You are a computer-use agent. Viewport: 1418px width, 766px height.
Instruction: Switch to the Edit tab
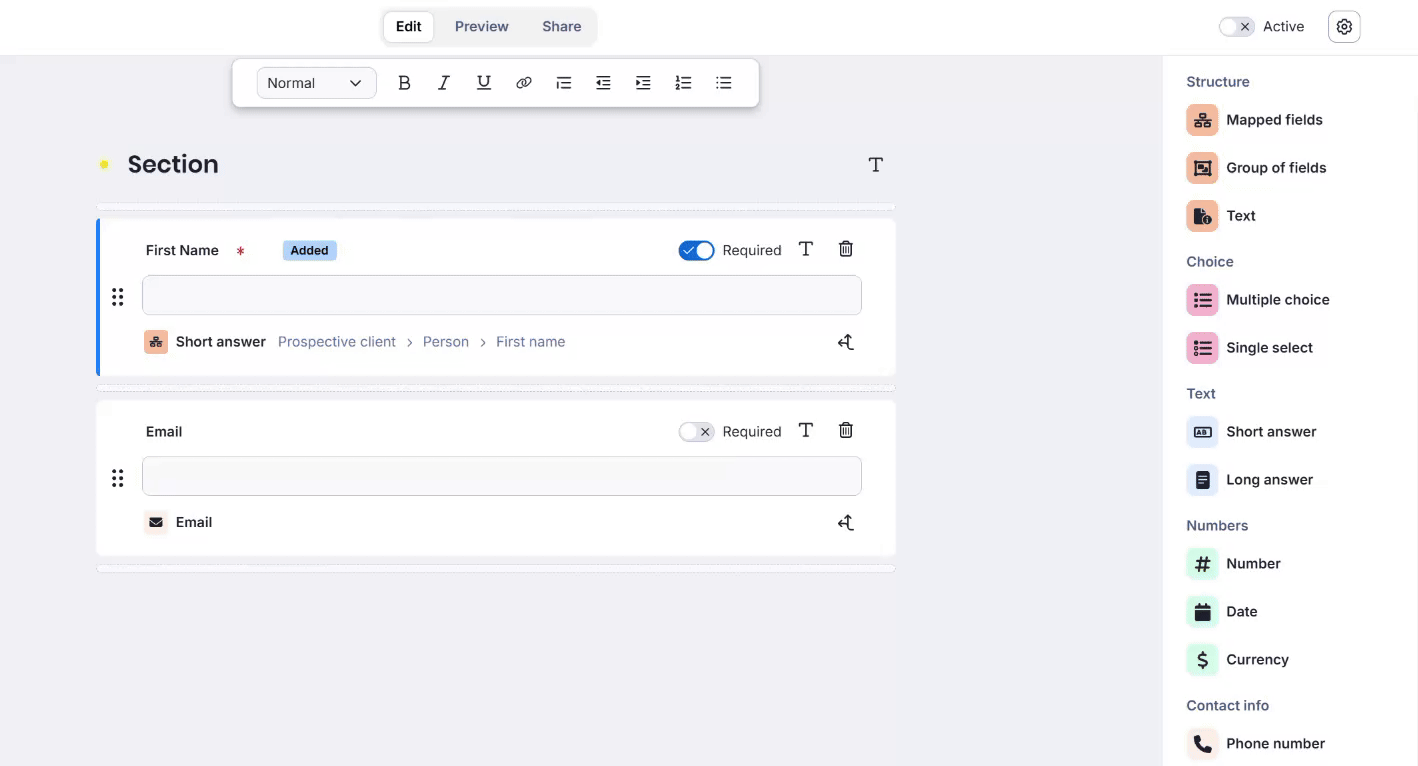point(409,27)
